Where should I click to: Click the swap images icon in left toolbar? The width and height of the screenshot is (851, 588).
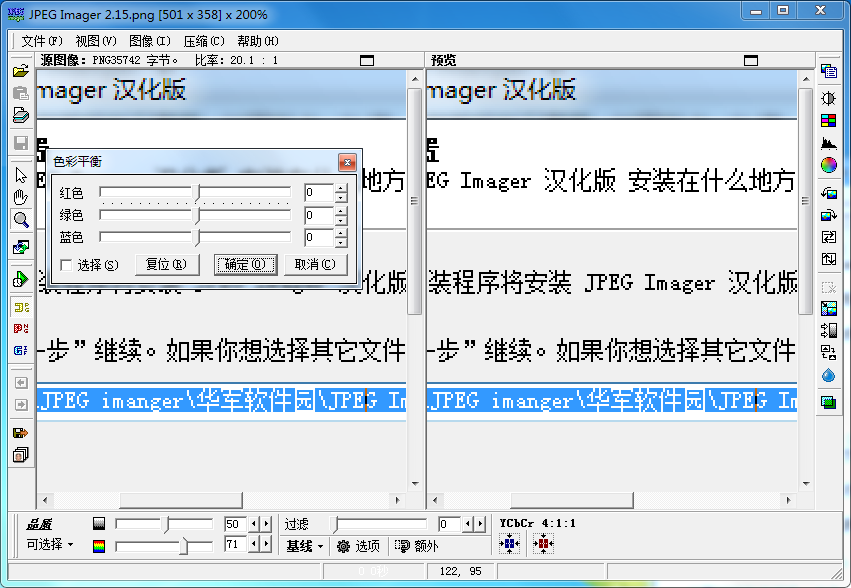coord(21,248)
